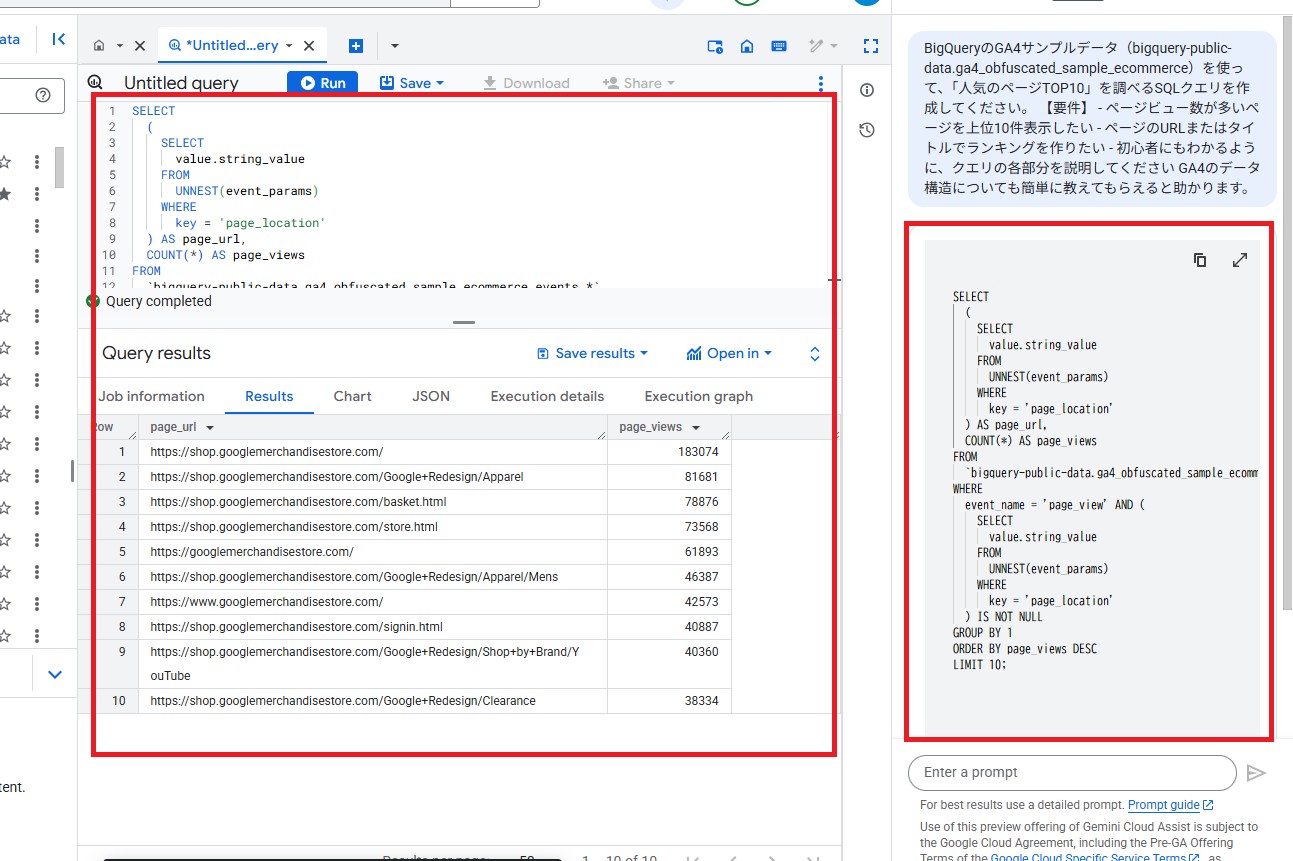This screenshot has height=861, width=1293.
Task: Click the house icon near the keyboard icon
Action: click(747, 46)
